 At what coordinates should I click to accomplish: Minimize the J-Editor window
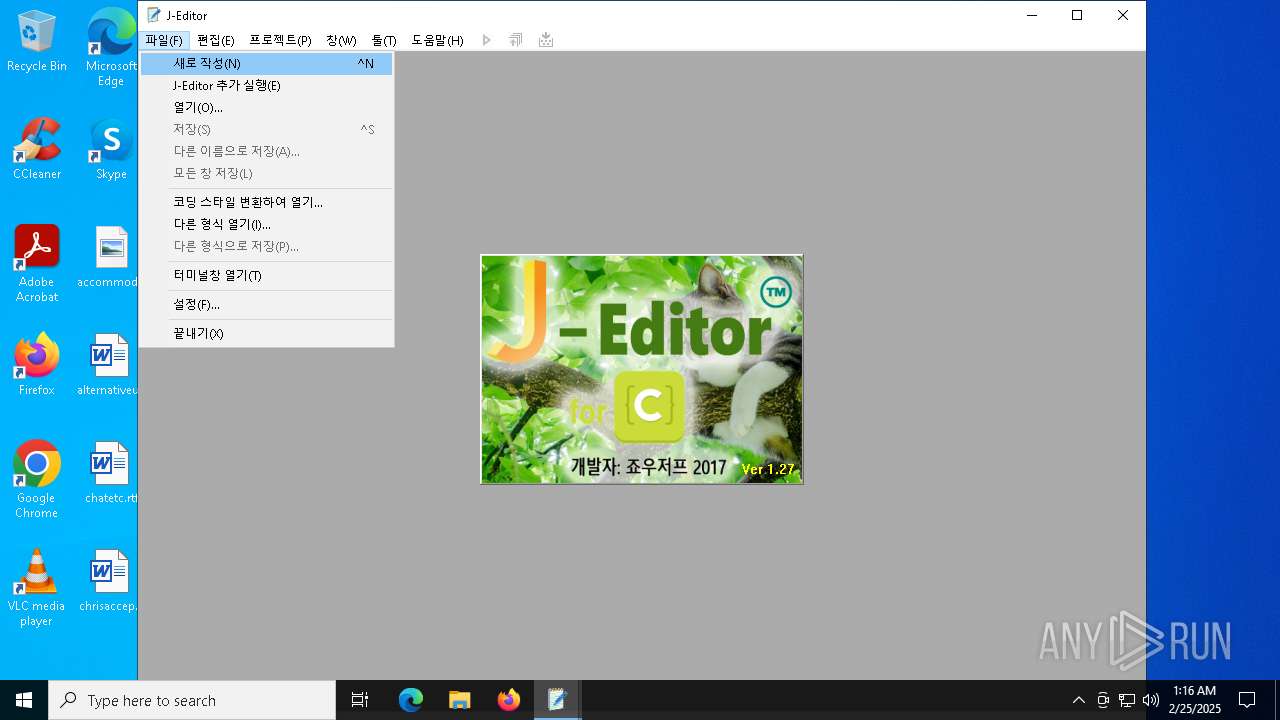coord(1031,15)
